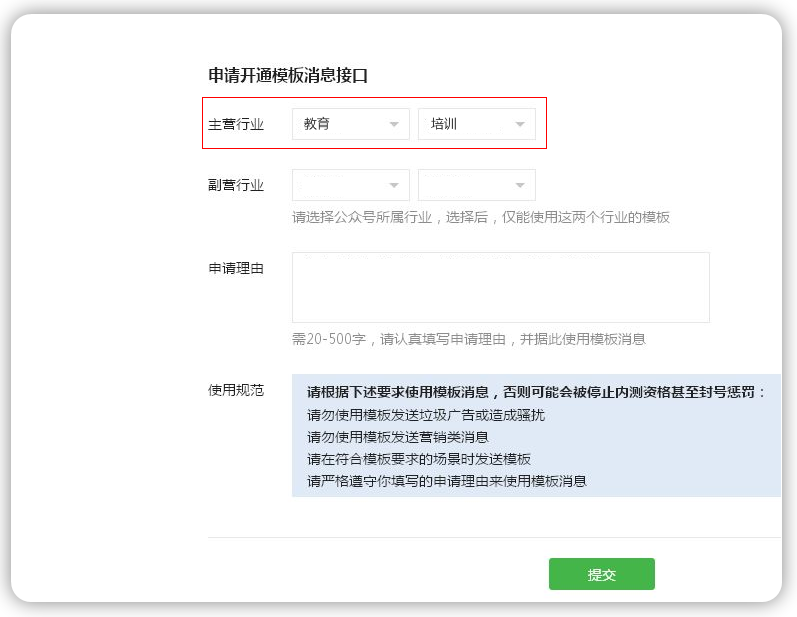Click the arrow icon beside 教育
This screenshot has height=617, width=797.
point(393,125)
